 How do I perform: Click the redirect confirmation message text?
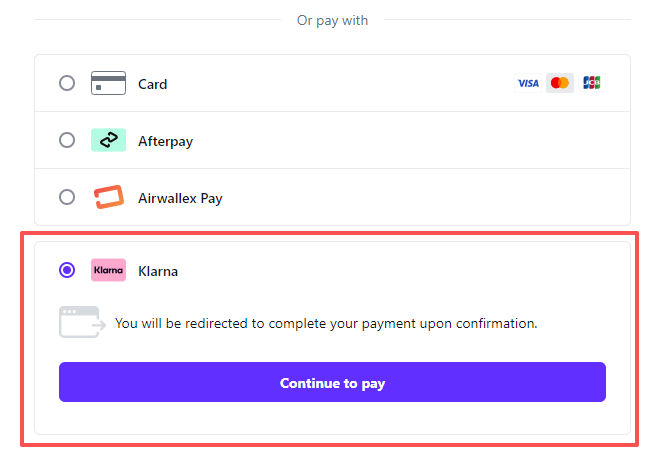(x=326, y=323)
